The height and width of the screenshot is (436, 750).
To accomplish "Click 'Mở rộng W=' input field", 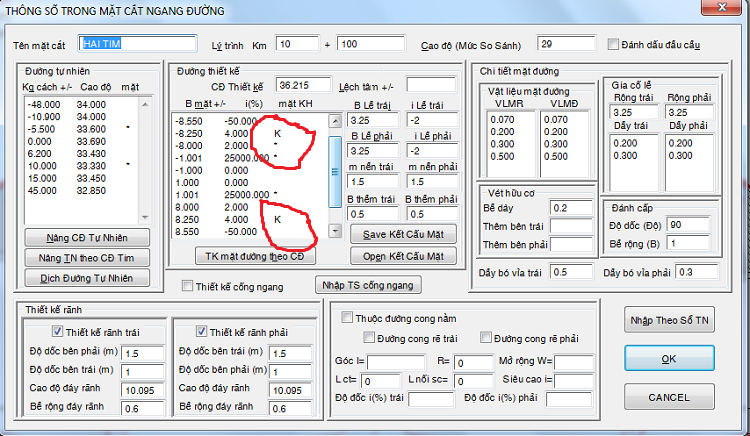I will 574,362.
